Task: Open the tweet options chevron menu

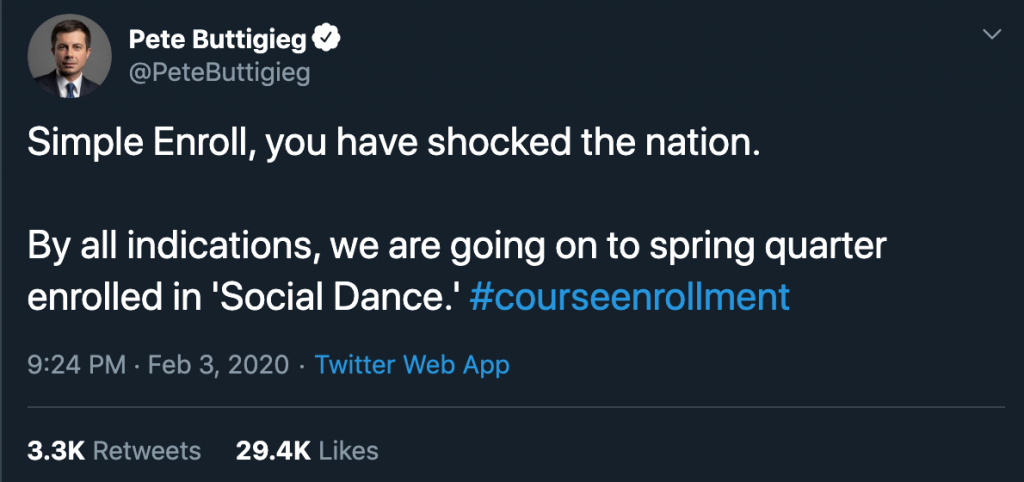Action: point(991,35)
